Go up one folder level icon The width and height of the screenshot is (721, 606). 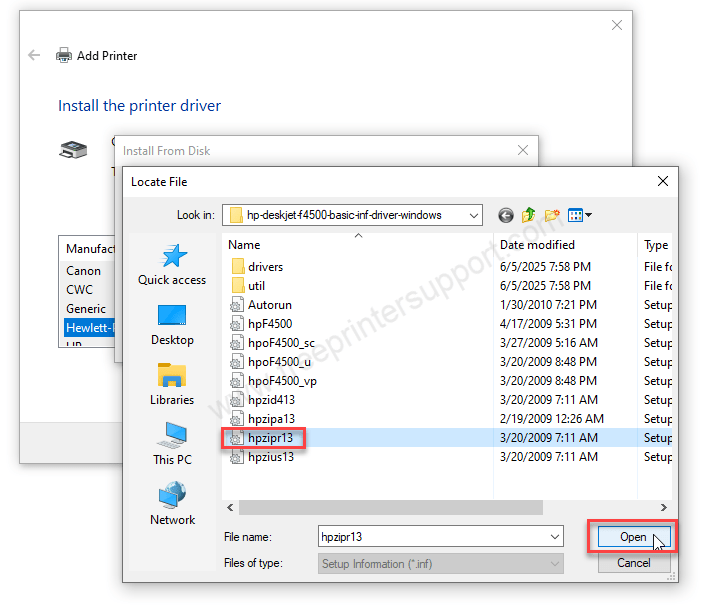pyautogui.click(x=529, y=215)
